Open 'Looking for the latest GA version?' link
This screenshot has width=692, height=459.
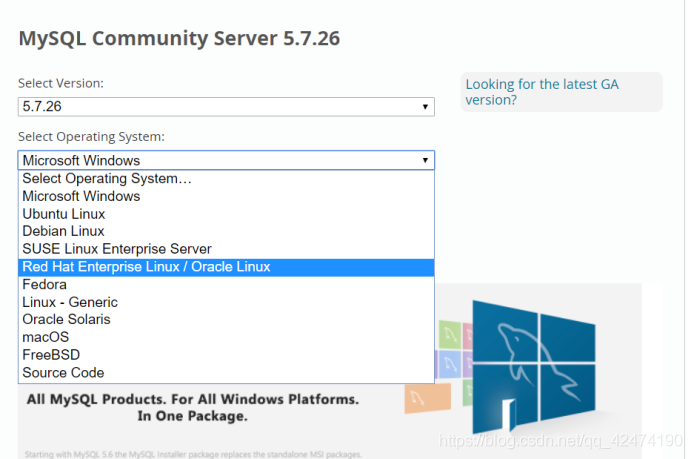click(x=542, y=92)
